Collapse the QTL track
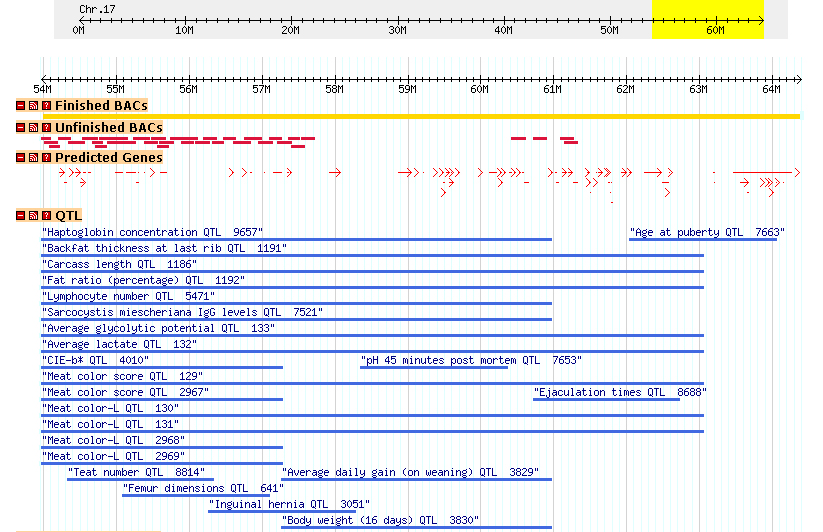 20,216
